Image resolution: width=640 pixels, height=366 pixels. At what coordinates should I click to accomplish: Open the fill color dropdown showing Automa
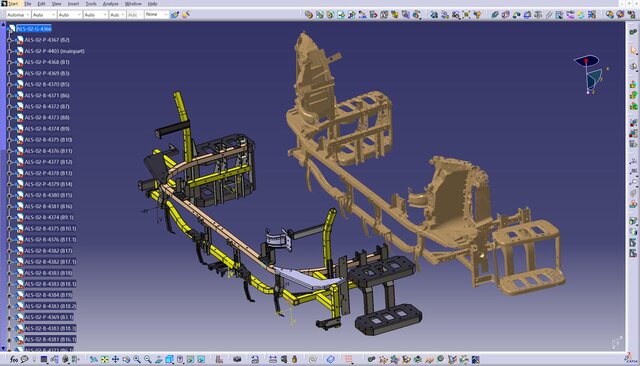[18, 15]
